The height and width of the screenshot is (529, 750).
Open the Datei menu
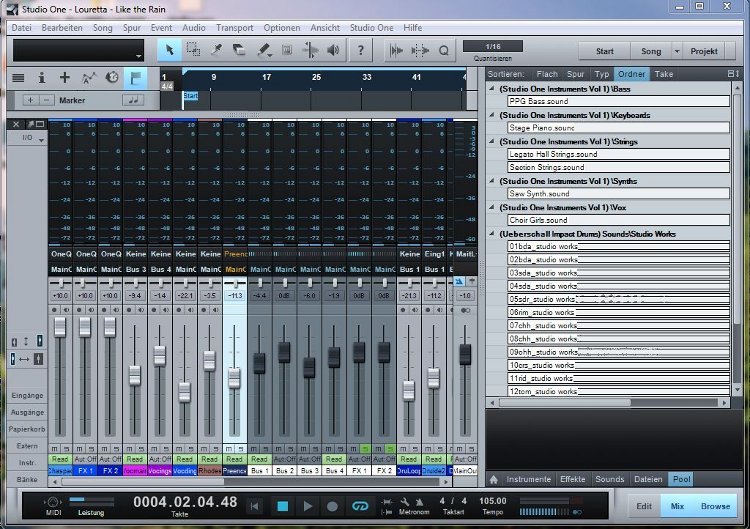pos(22,28)
